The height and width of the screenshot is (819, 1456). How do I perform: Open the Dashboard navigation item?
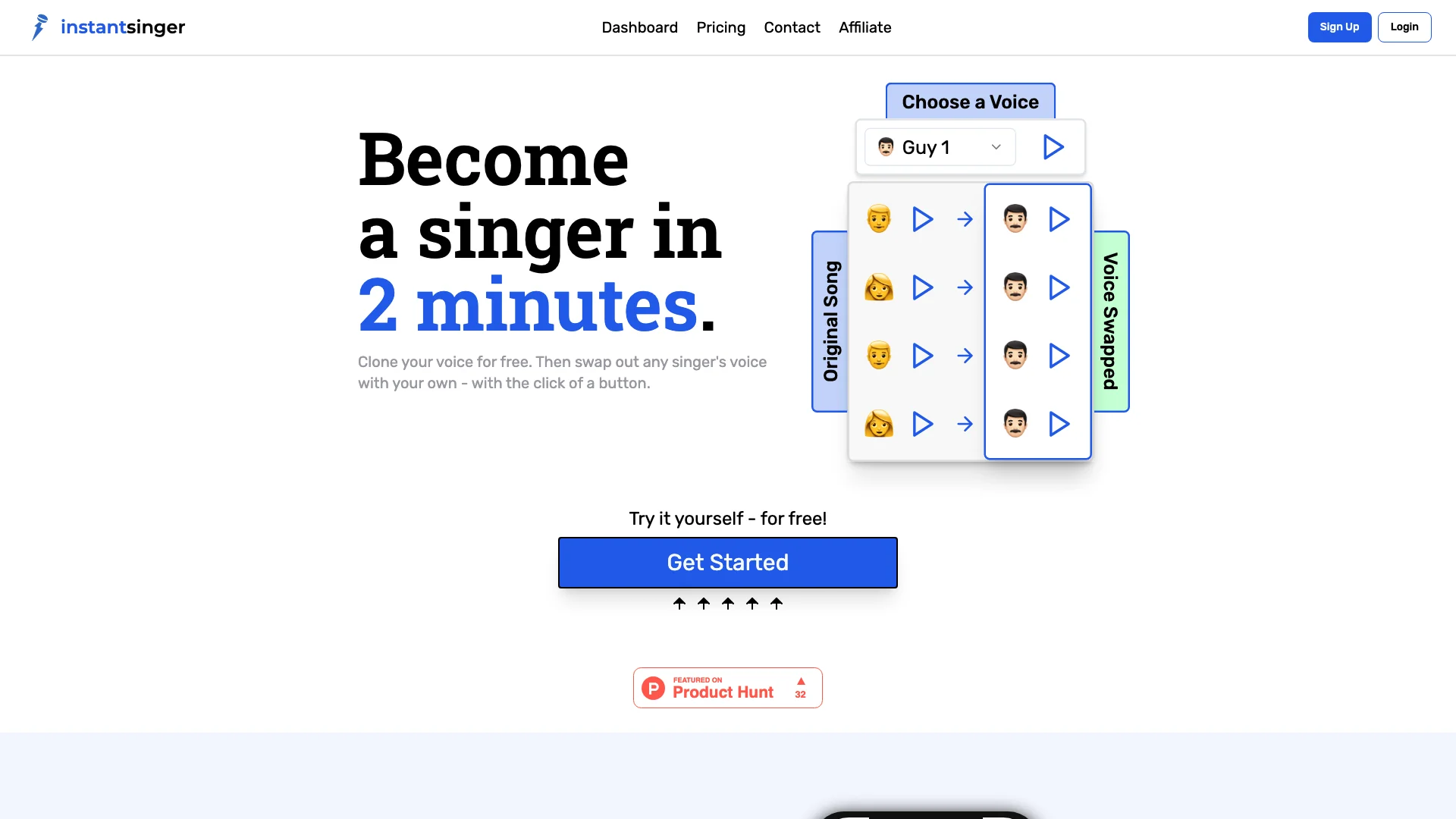639,27
